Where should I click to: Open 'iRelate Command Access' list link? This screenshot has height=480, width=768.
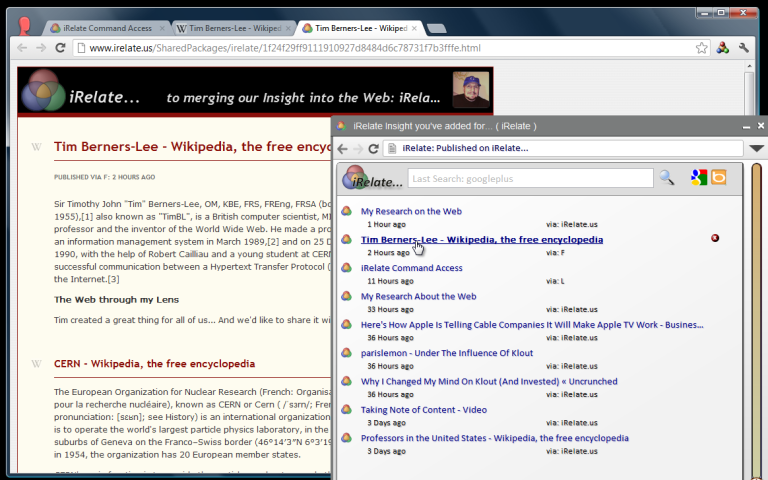pos(411,268)
